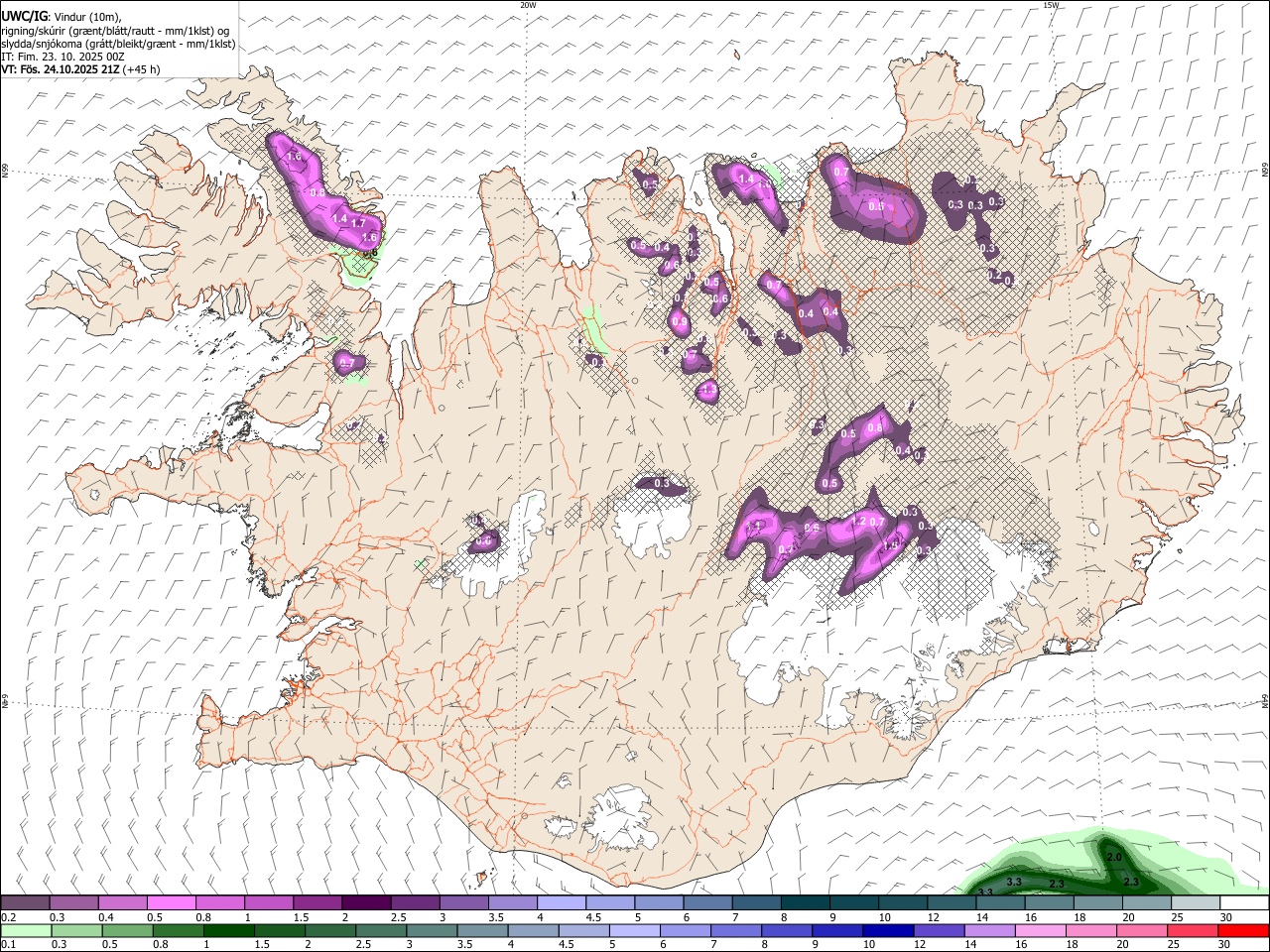The image size is (1270, 952).
Task: Click the bright red swatch labeled 30 in lower row
Action: tap(1242, 931)
